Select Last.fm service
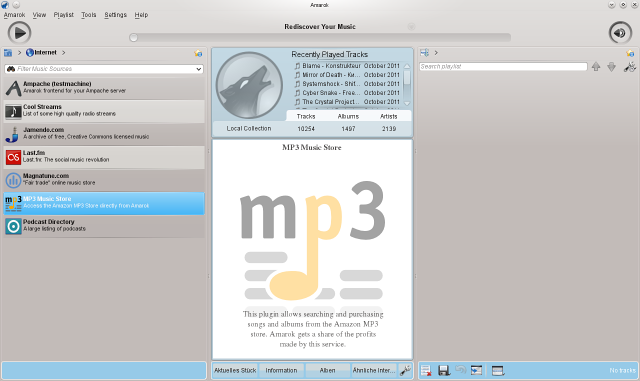 (x=104, y=157)
